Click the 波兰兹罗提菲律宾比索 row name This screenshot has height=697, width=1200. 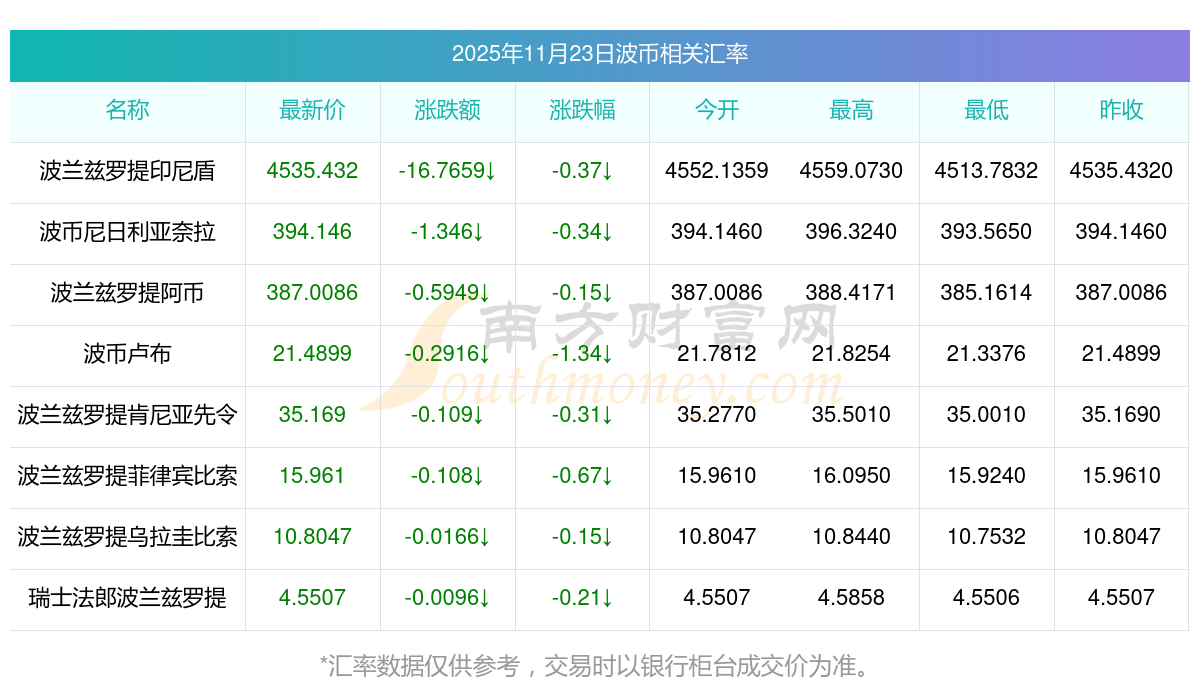click(127, 476)
